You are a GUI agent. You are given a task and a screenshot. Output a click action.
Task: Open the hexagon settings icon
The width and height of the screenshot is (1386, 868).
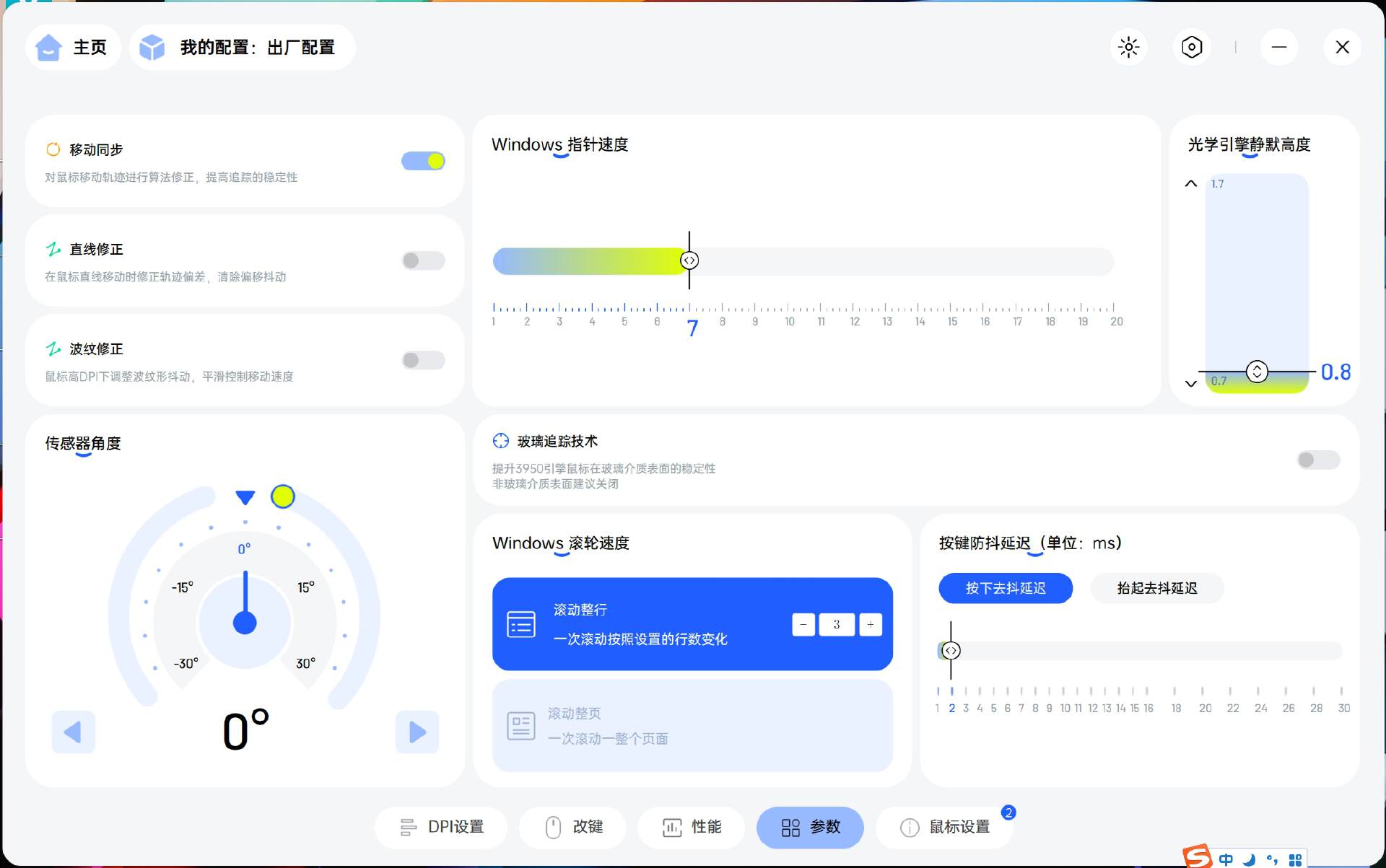[x=1192, y=48]
